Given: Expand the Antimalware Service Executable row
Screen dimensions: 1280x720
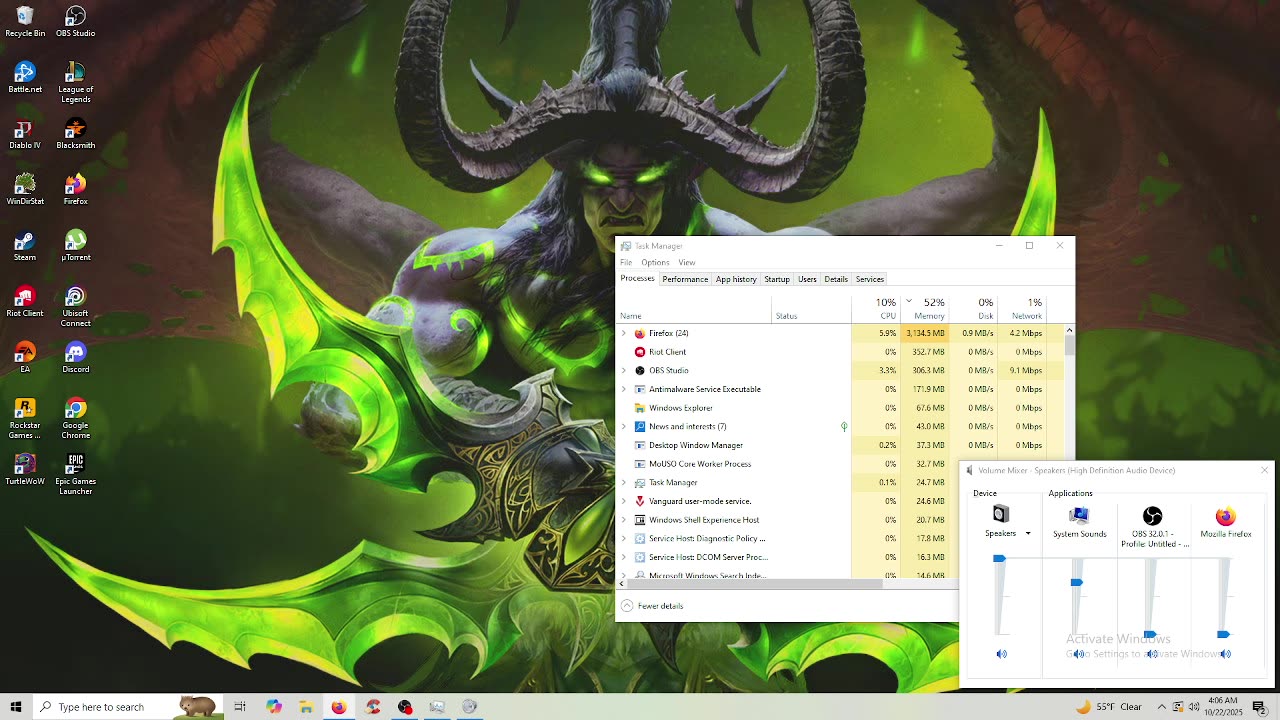Looking at the screenshot, I should point(624,389).
